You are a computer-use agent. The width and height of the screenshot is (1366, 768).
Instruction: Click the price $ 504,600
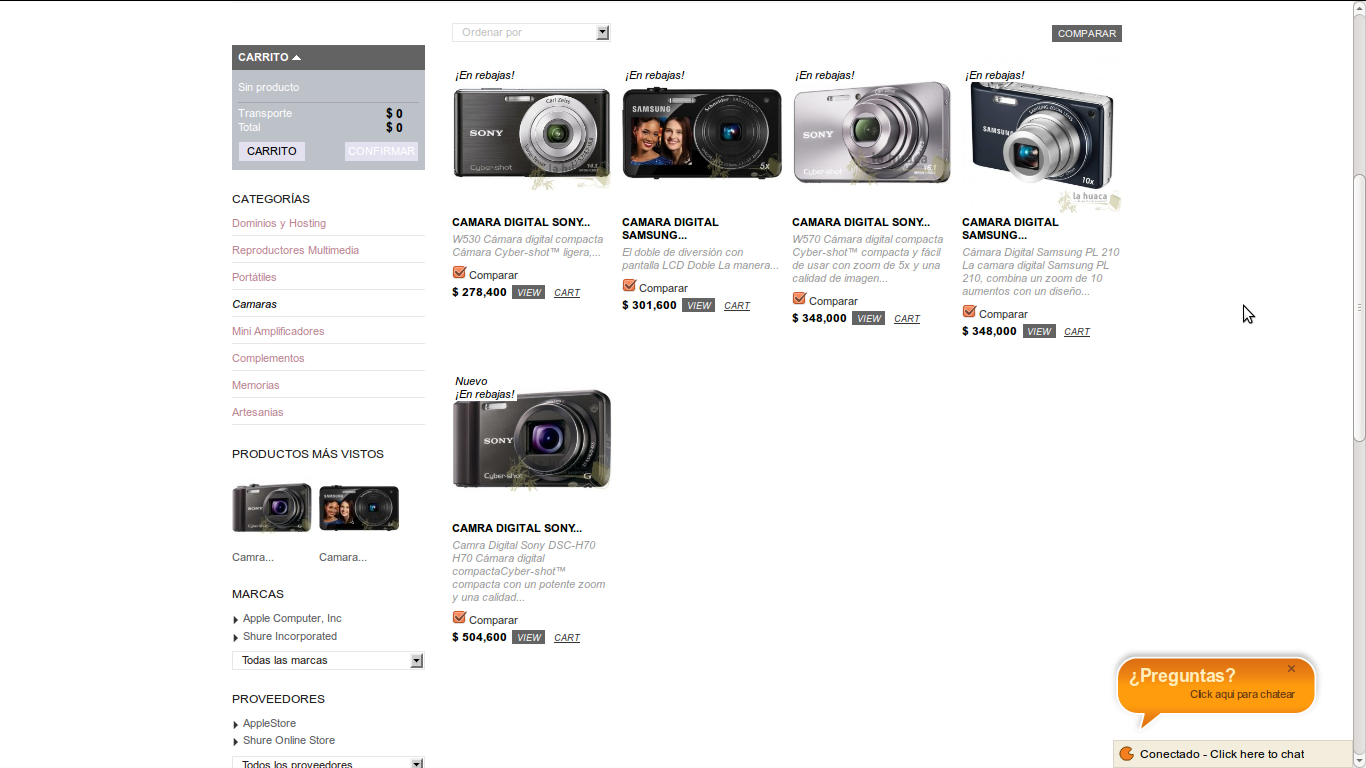click(479, 638)
